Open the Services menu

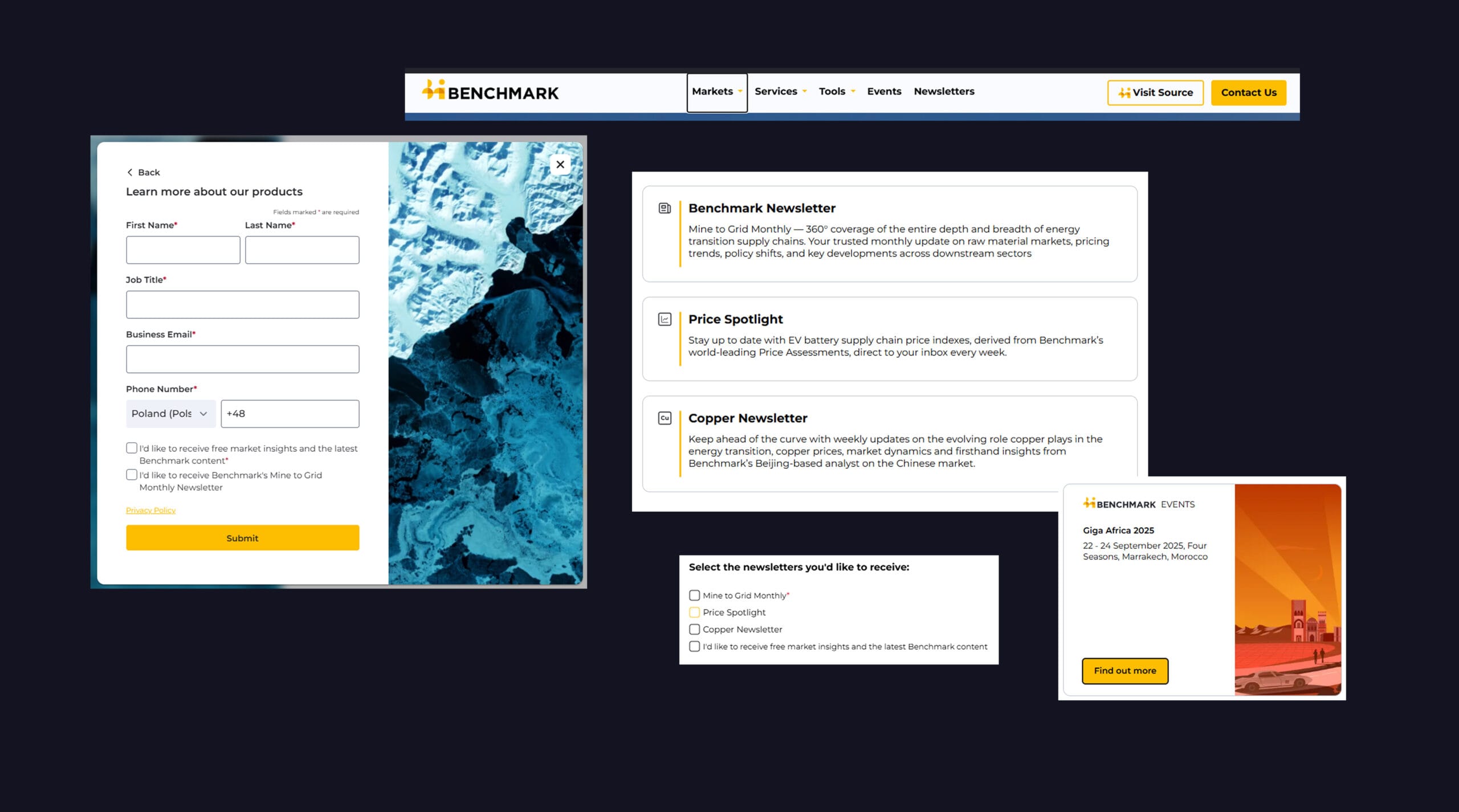click(781, 91)
